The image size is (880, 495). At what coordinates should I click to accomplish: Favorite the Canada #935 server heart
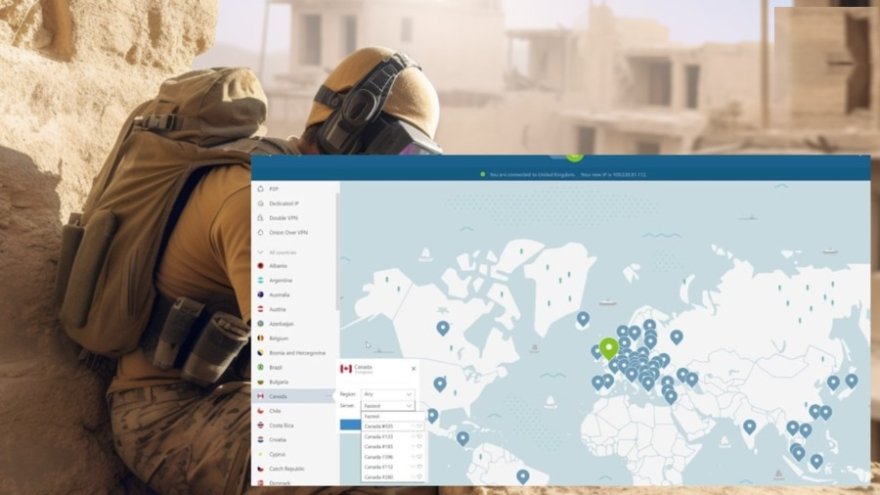[x=417, y=426]
